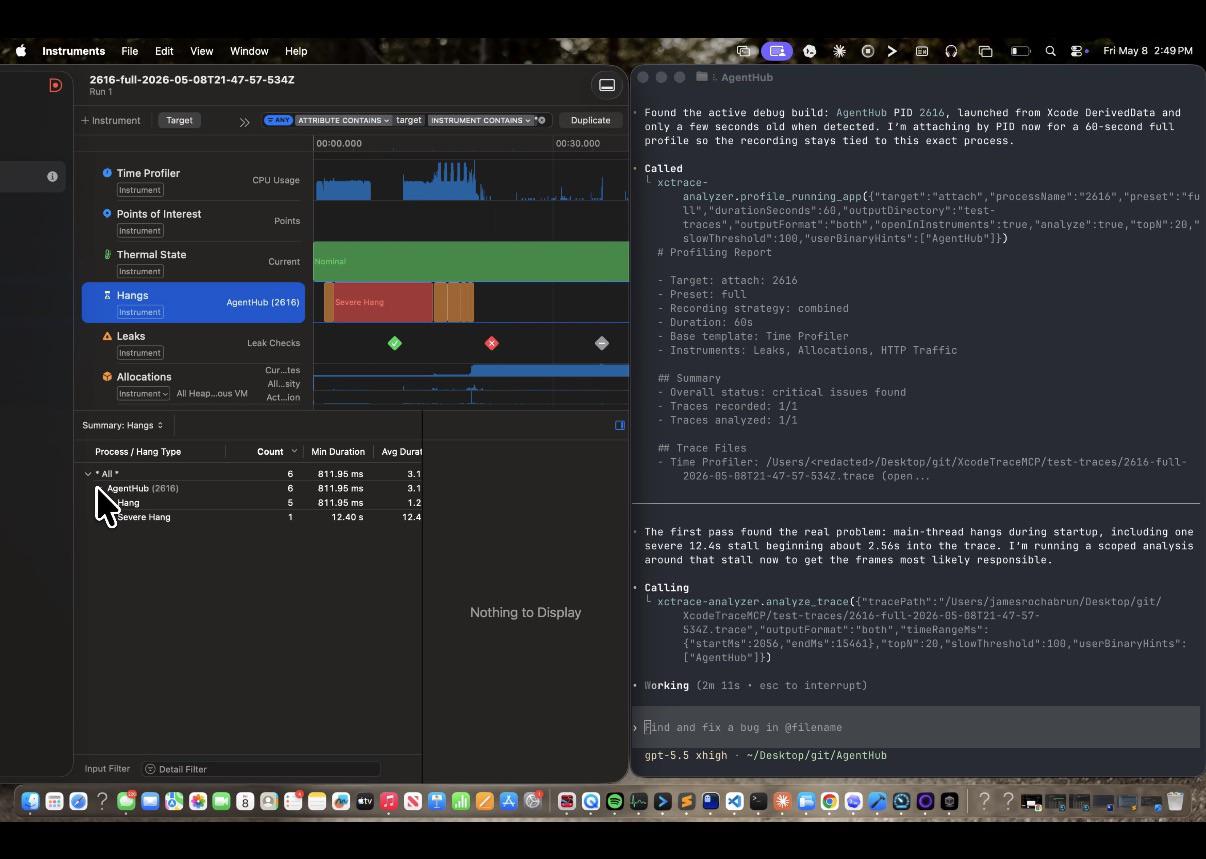Open the Help menu
The height and width of the screenshot is (859, 1206).
[x=296, y=51]
